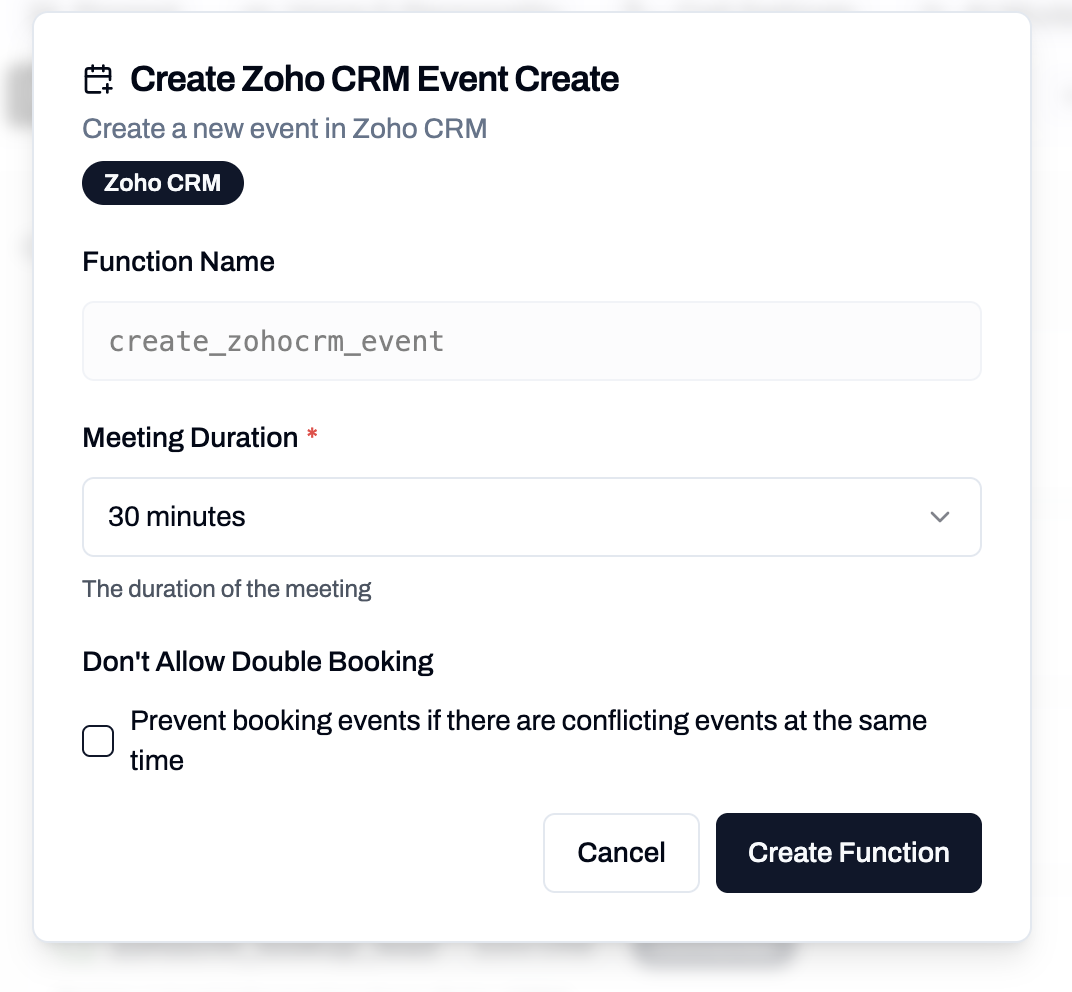
Task: Click the helper text about meeting duration
Action: click(x=226, y=589)
